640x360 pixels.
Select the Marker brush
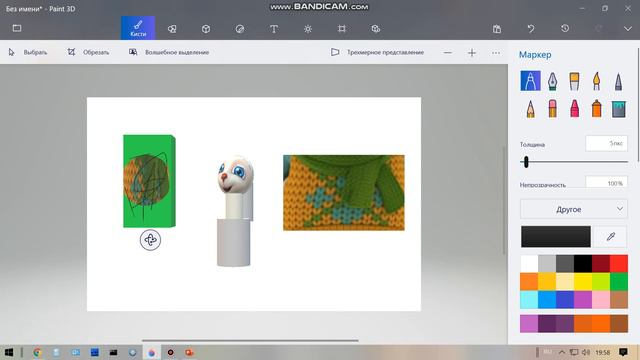(530, 81)
